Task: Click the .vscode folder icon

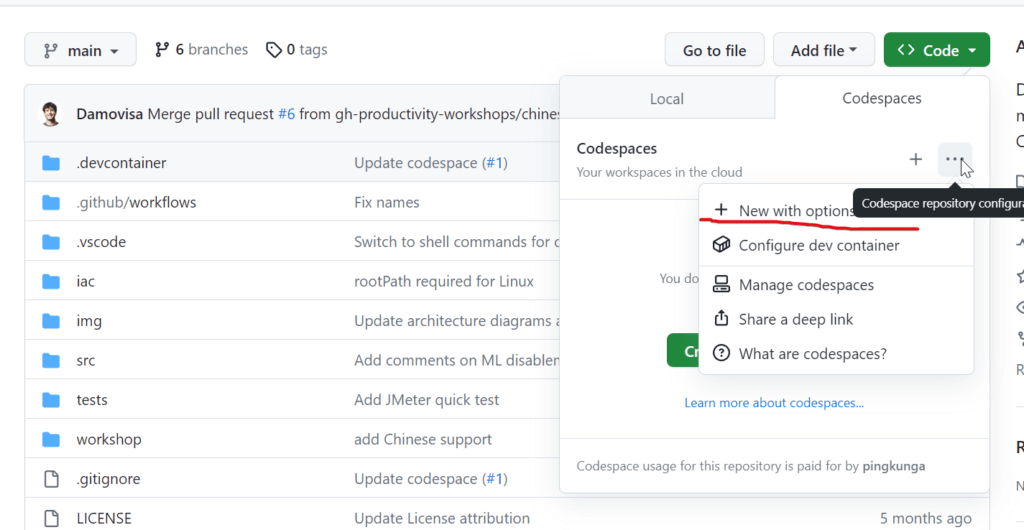Action: (x=51, y=242)
